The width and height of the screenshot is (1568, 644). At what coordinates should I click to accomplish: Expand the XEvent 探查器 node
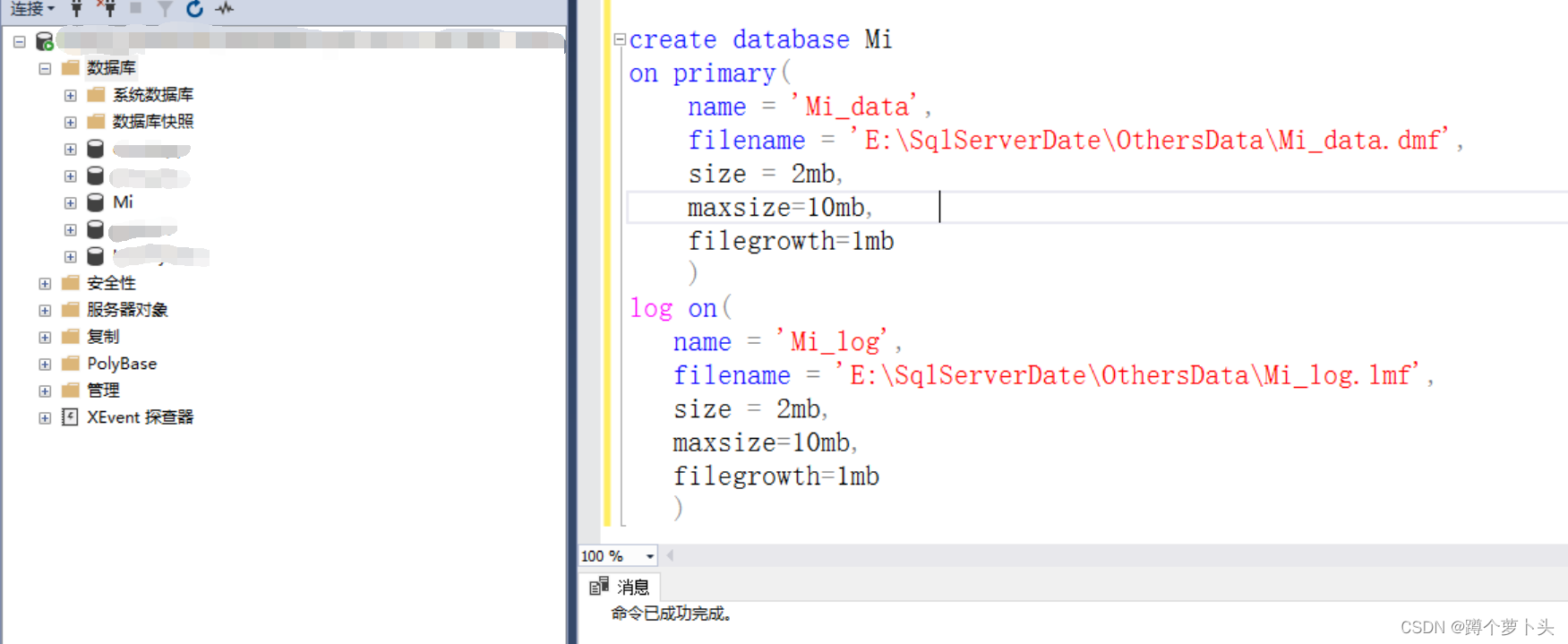(45, 417)
